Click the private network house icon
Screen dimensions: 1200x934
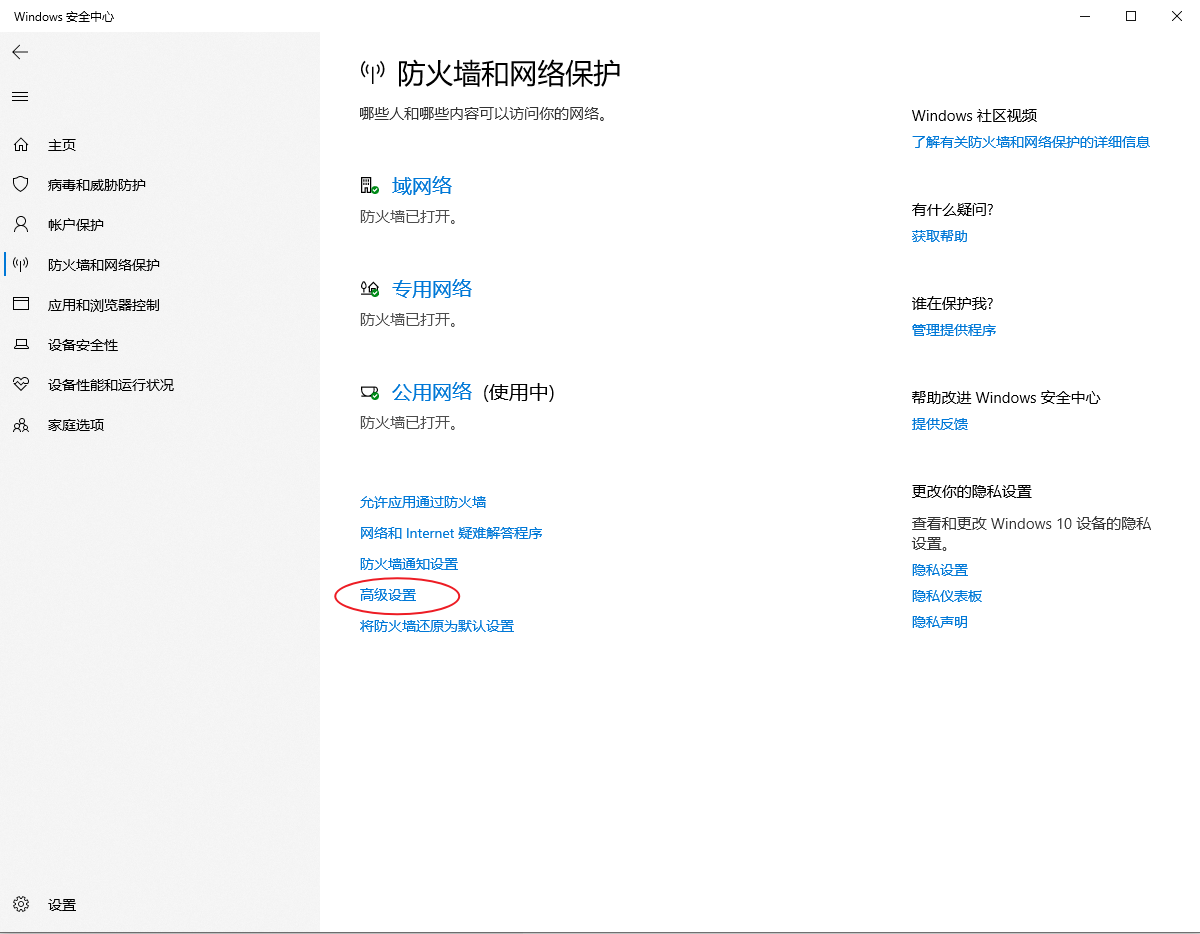[x=370, y=289]
